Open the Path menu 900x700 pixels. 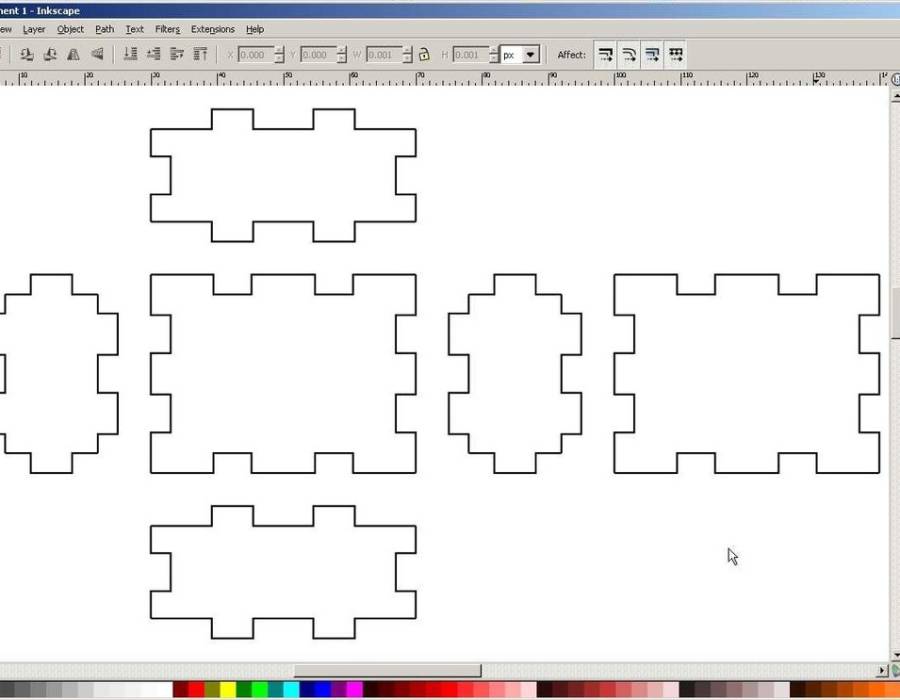pos(104,29)
